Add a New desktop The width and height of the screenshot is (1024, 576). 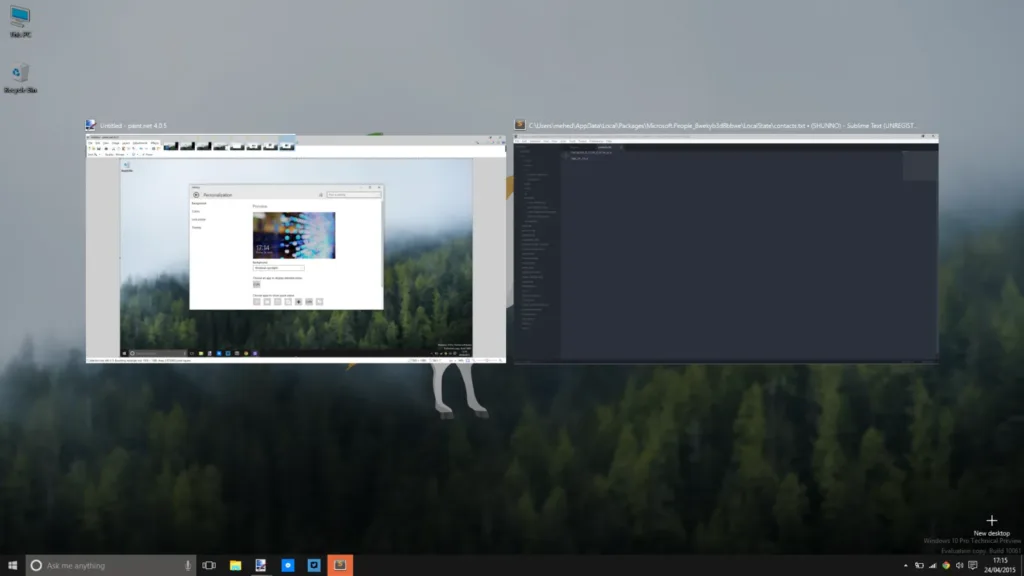991,525
